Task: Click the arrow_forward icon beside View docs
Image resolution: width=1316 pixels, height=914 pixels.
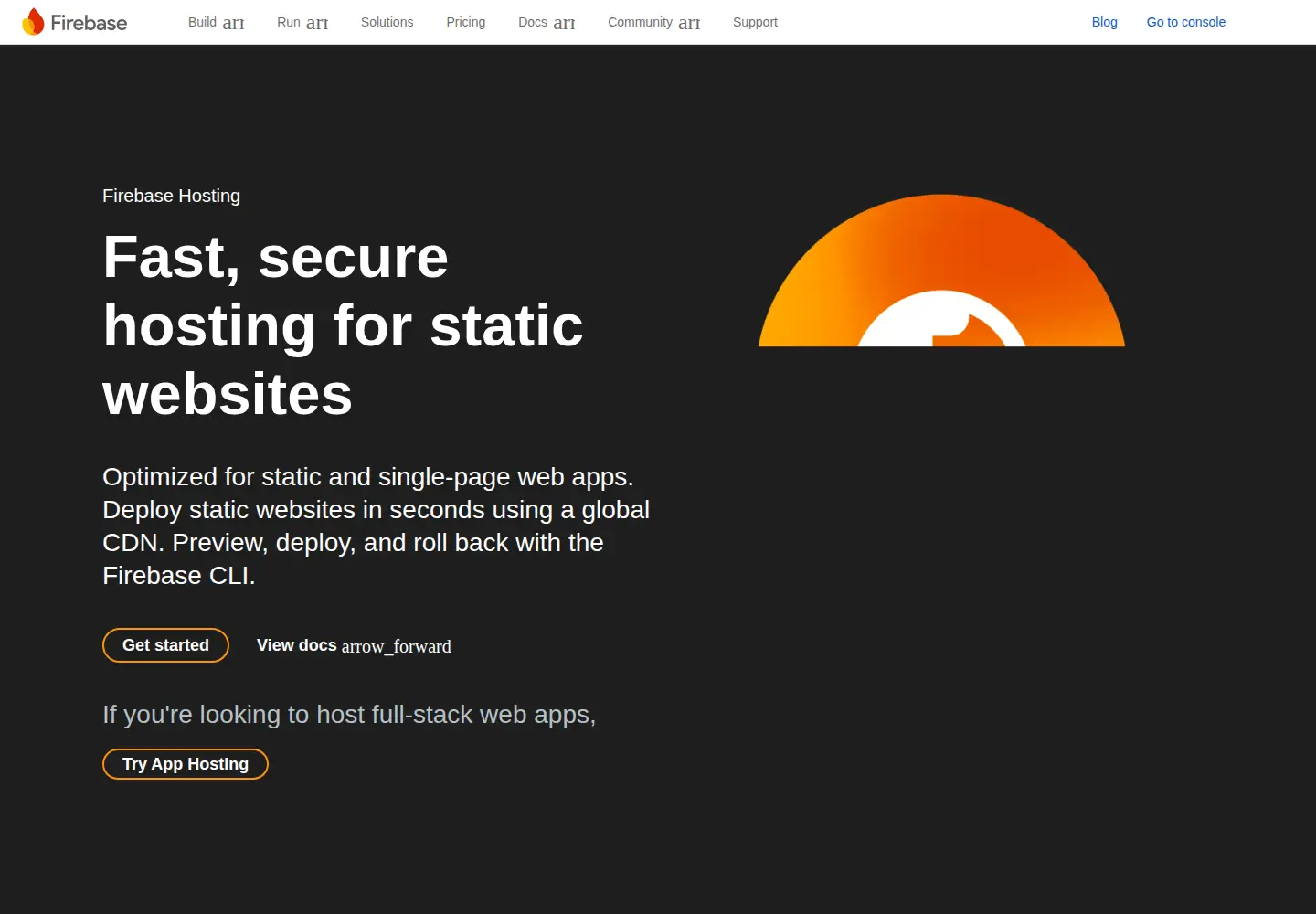Action: [397, 646]
